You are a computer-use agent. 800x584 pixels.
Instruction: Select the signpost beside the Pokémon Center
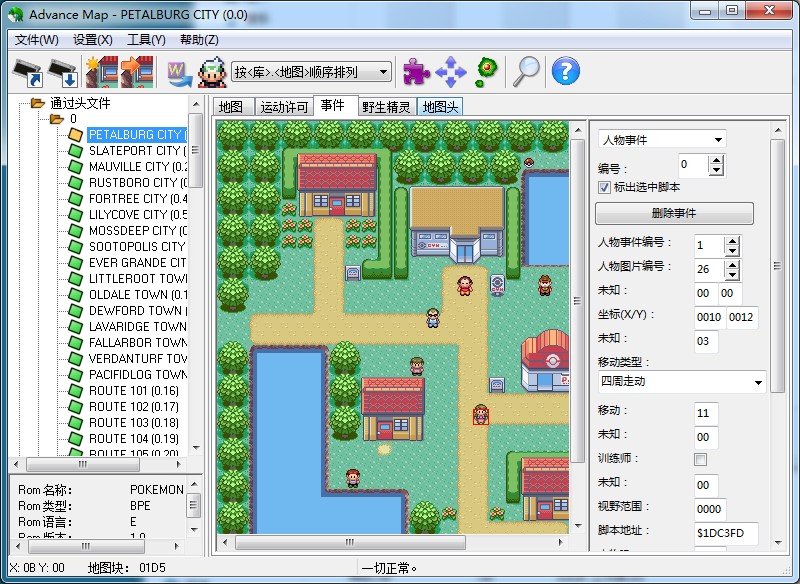point(497,385)
